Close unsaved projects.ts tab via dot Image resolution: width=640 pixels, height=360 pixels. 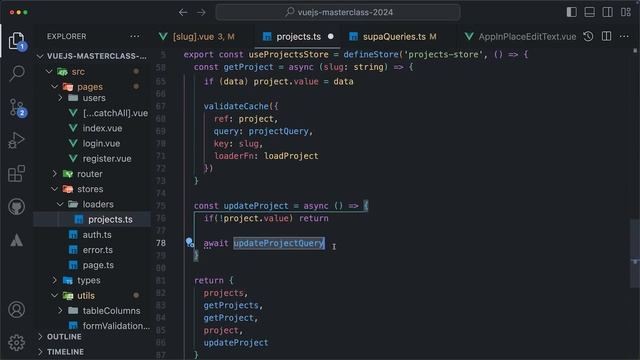coord(331,37)
